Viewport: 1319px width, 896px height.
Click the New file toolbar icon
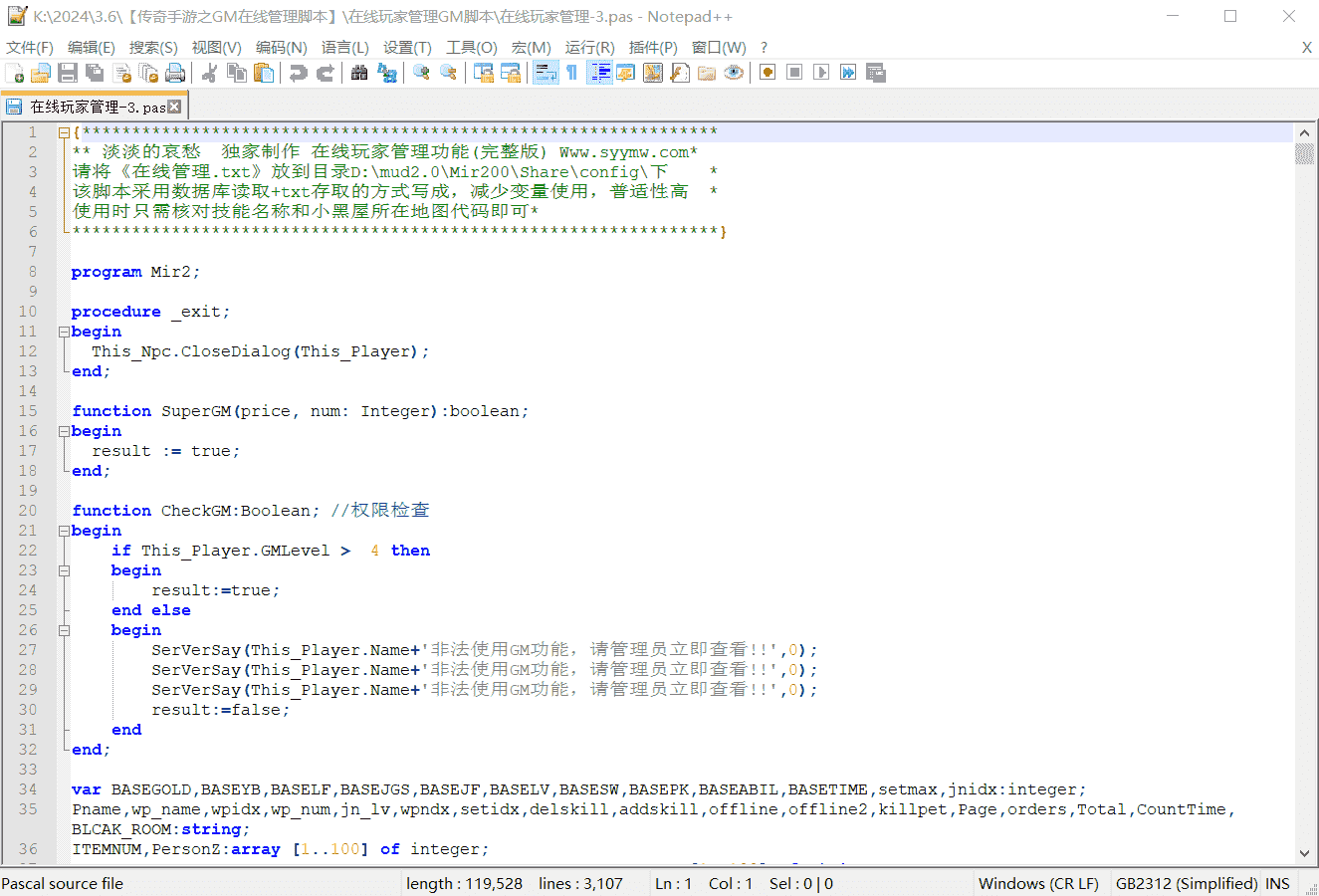[15, 73]
